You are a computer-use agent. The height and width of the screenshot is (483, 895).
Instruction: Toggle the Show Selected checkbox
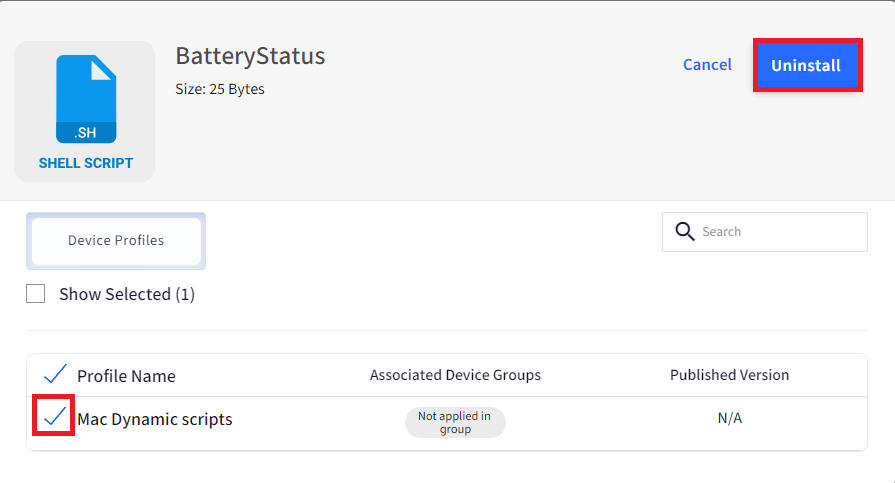(x=35, y=293)
